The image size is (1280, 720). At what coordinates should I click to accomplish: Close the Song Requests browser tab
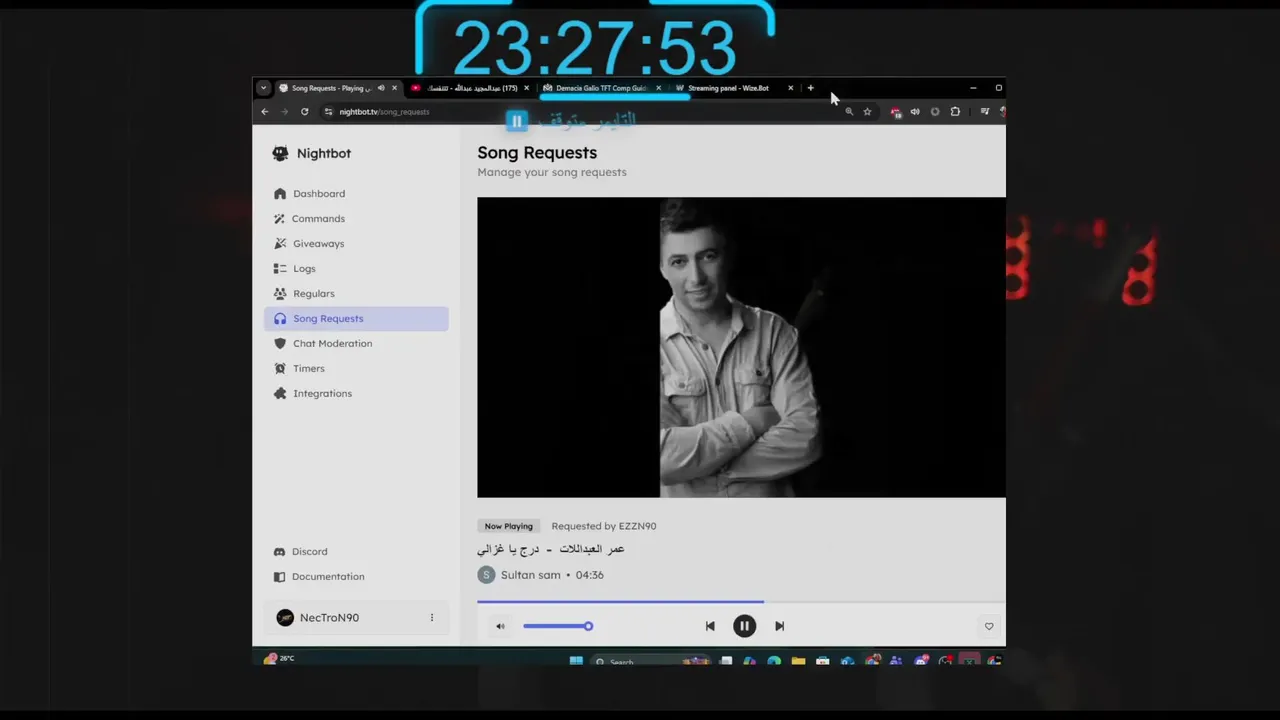pyautogui.click(x=394, y=88)
